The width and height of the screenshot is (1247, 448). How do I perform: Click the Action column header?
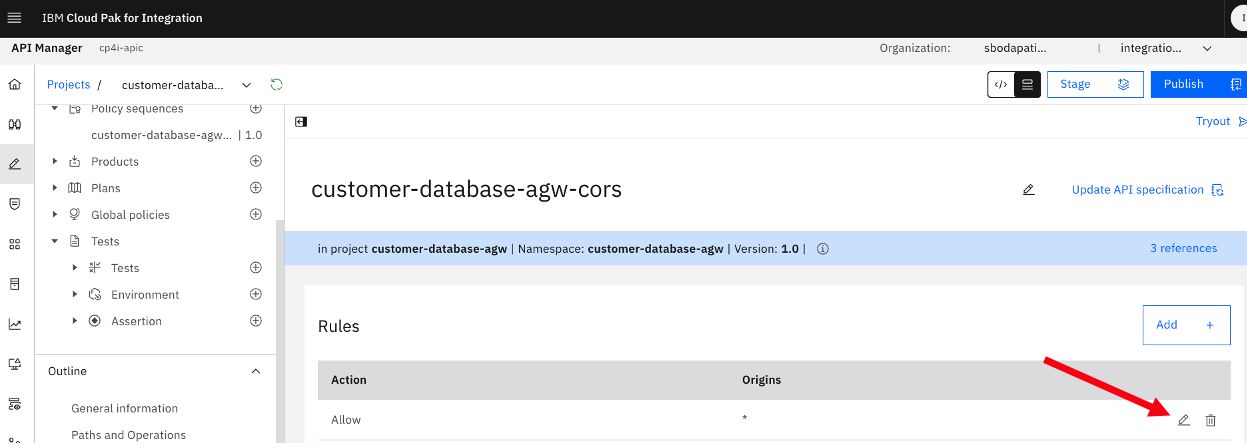tap(349, 380)
